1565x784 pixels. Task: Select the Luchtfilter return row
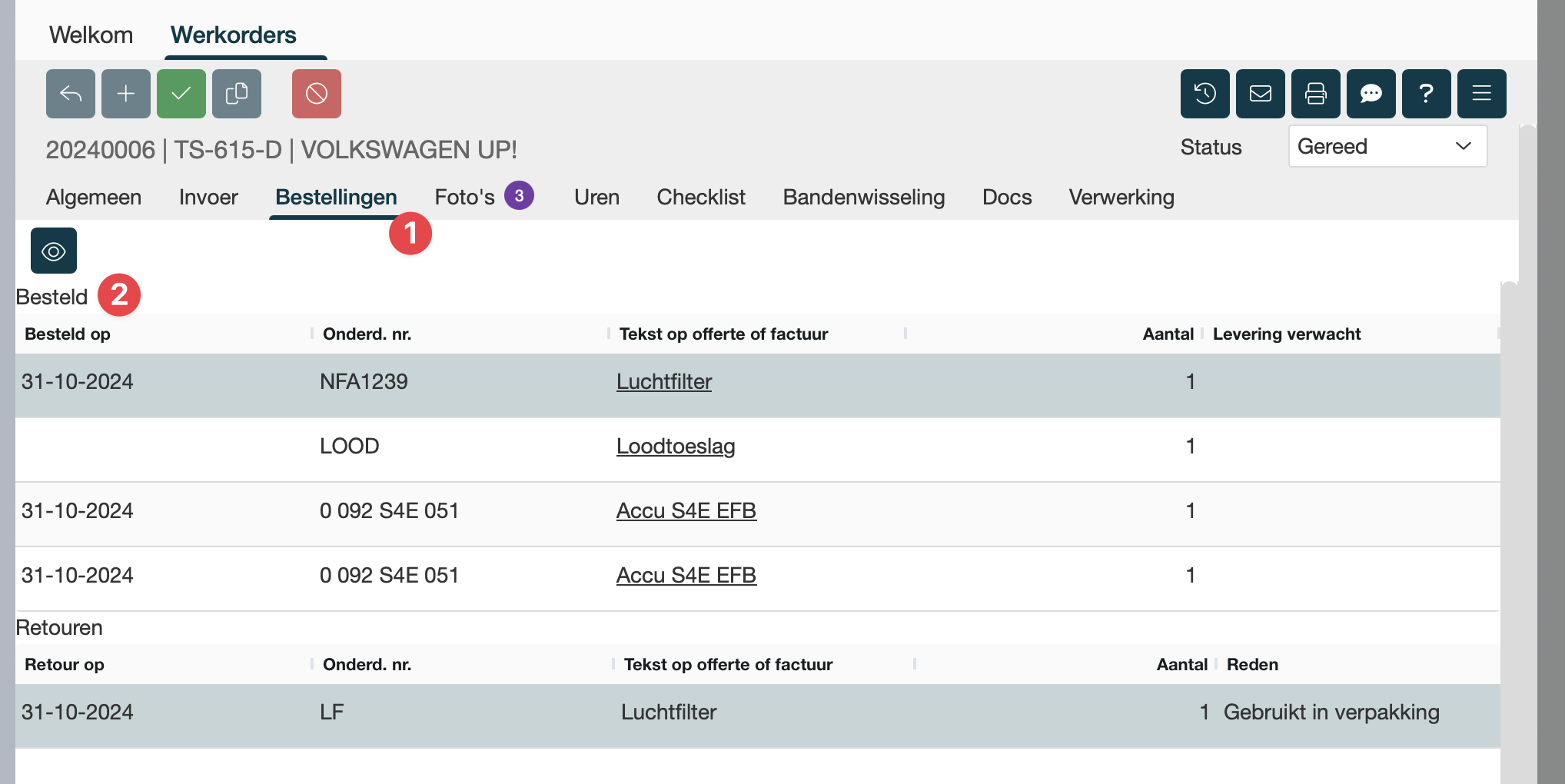click(669, 713)
